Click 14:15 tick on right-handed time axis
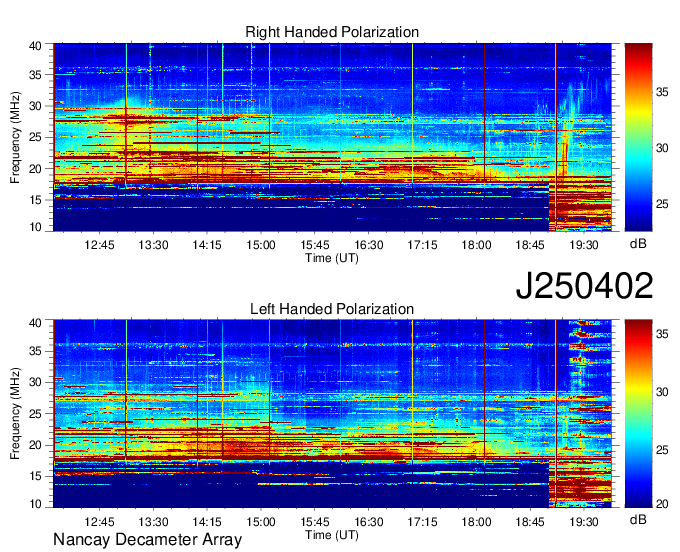680x552 pixels. 207,245
